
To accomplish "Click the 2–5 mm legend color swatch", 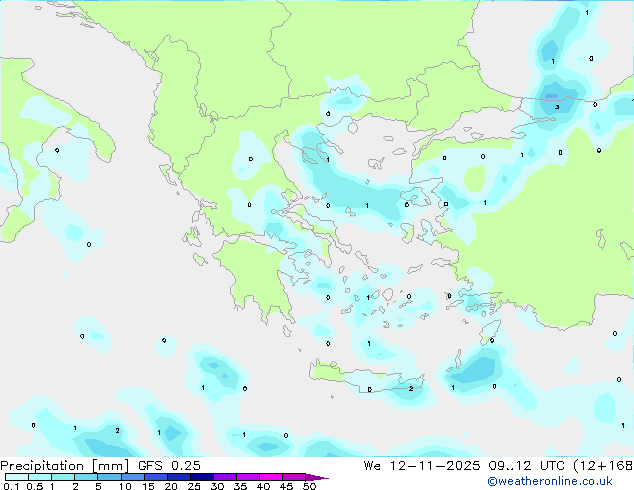I will pos(86,477).
